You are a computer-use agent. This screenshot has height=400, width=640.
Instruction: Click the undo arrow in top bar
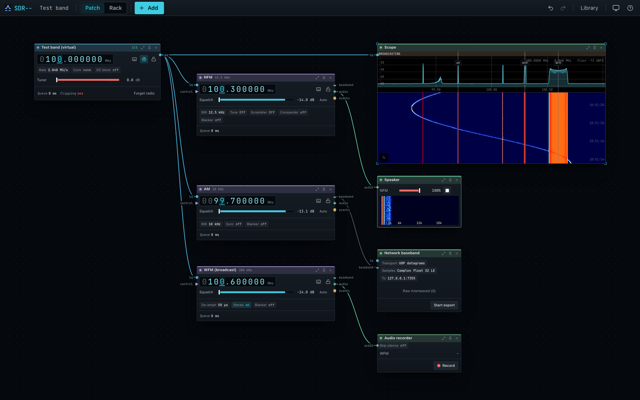550,8
